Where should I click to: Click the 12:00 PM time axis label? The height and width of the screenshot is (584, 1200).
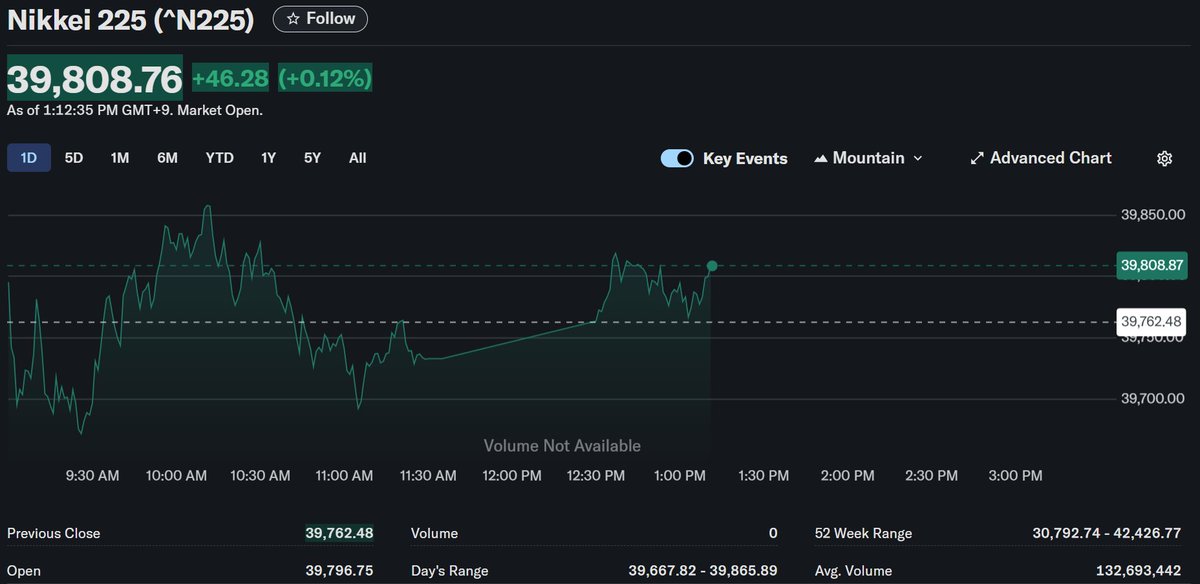[512, 476]
